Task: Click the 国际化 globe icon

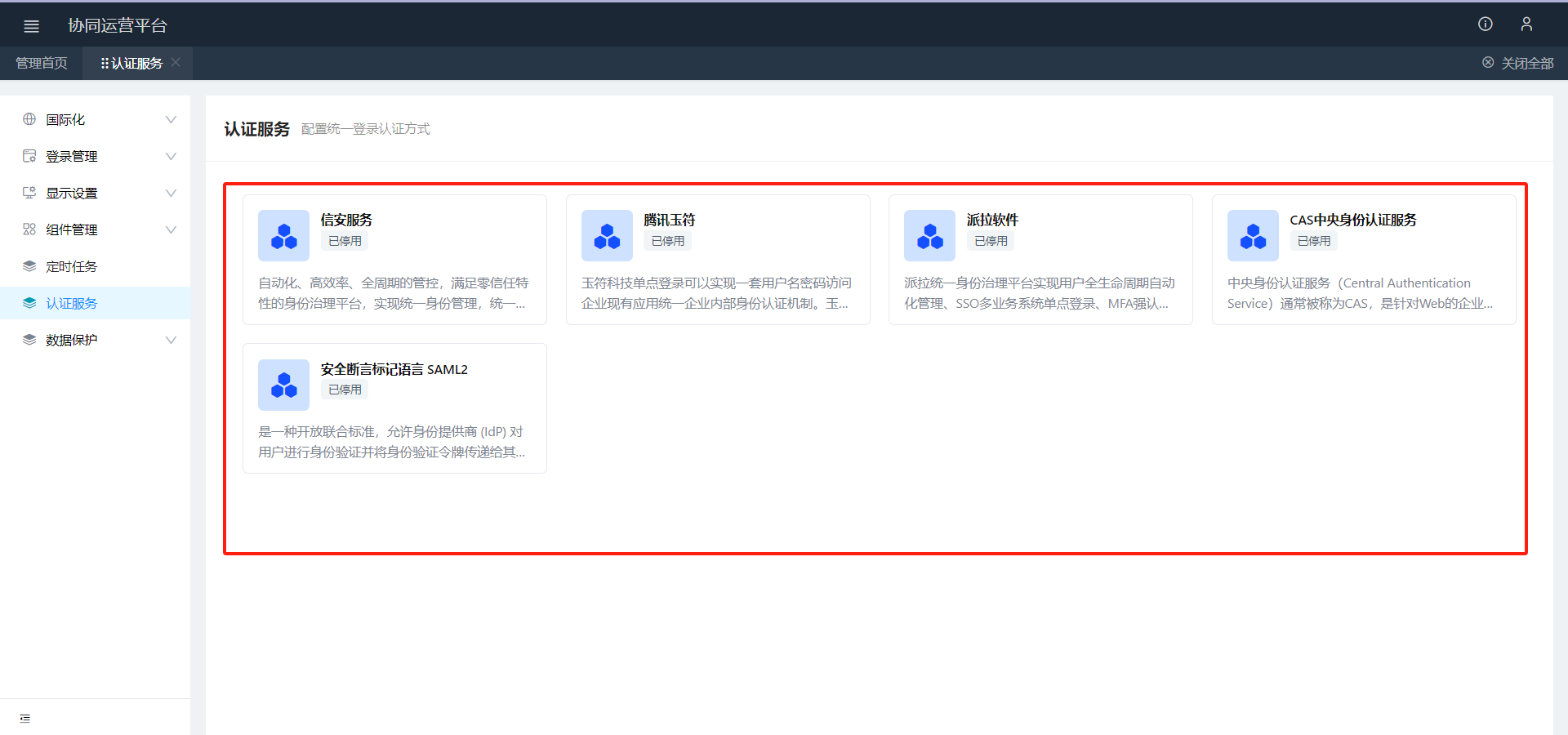Action: pos(29,119)
